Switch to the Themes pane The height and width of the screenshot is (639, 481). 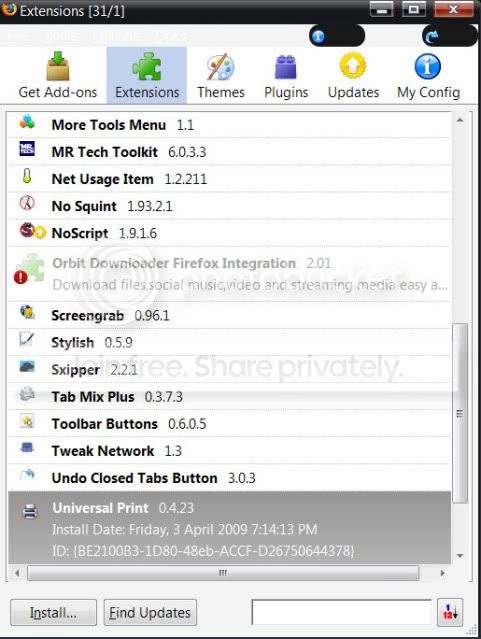[221, 75]
